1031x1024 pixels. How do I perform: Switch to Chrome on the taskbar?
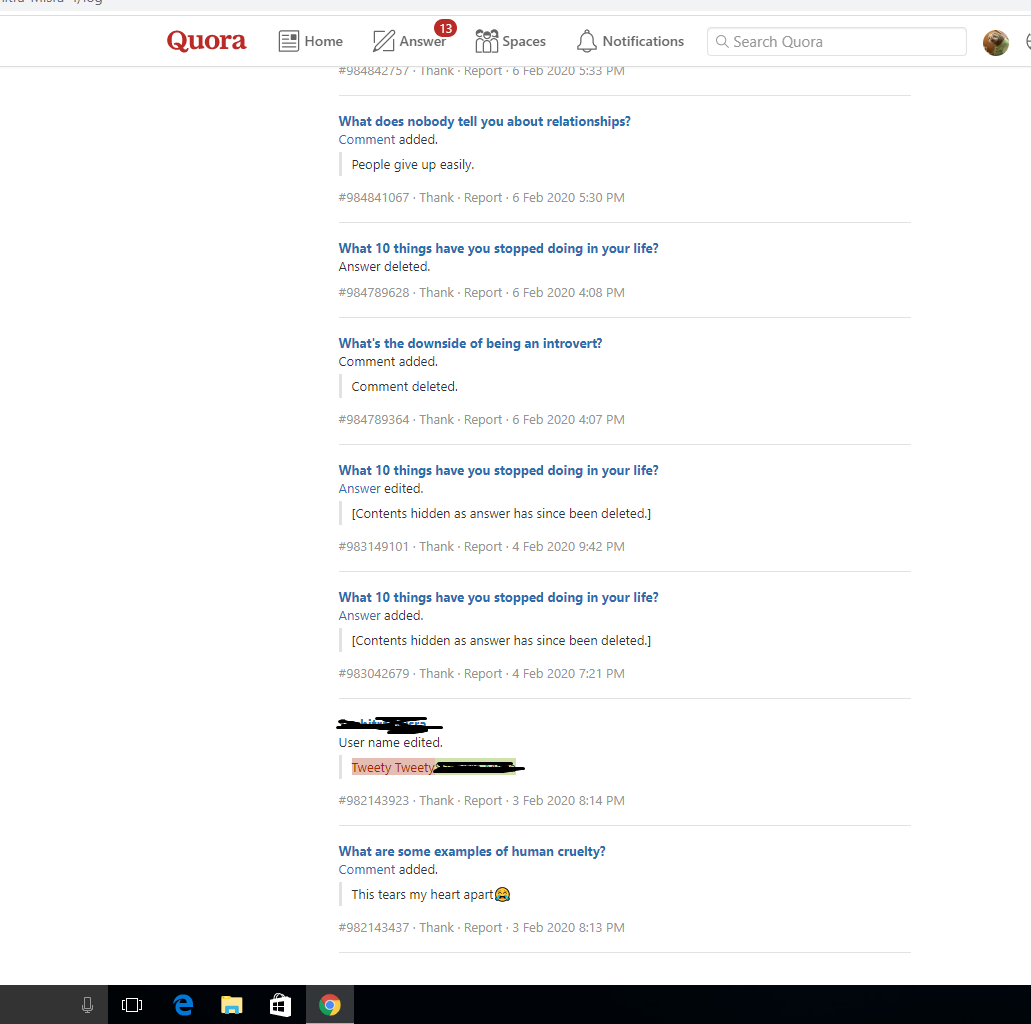(329, 1005)
